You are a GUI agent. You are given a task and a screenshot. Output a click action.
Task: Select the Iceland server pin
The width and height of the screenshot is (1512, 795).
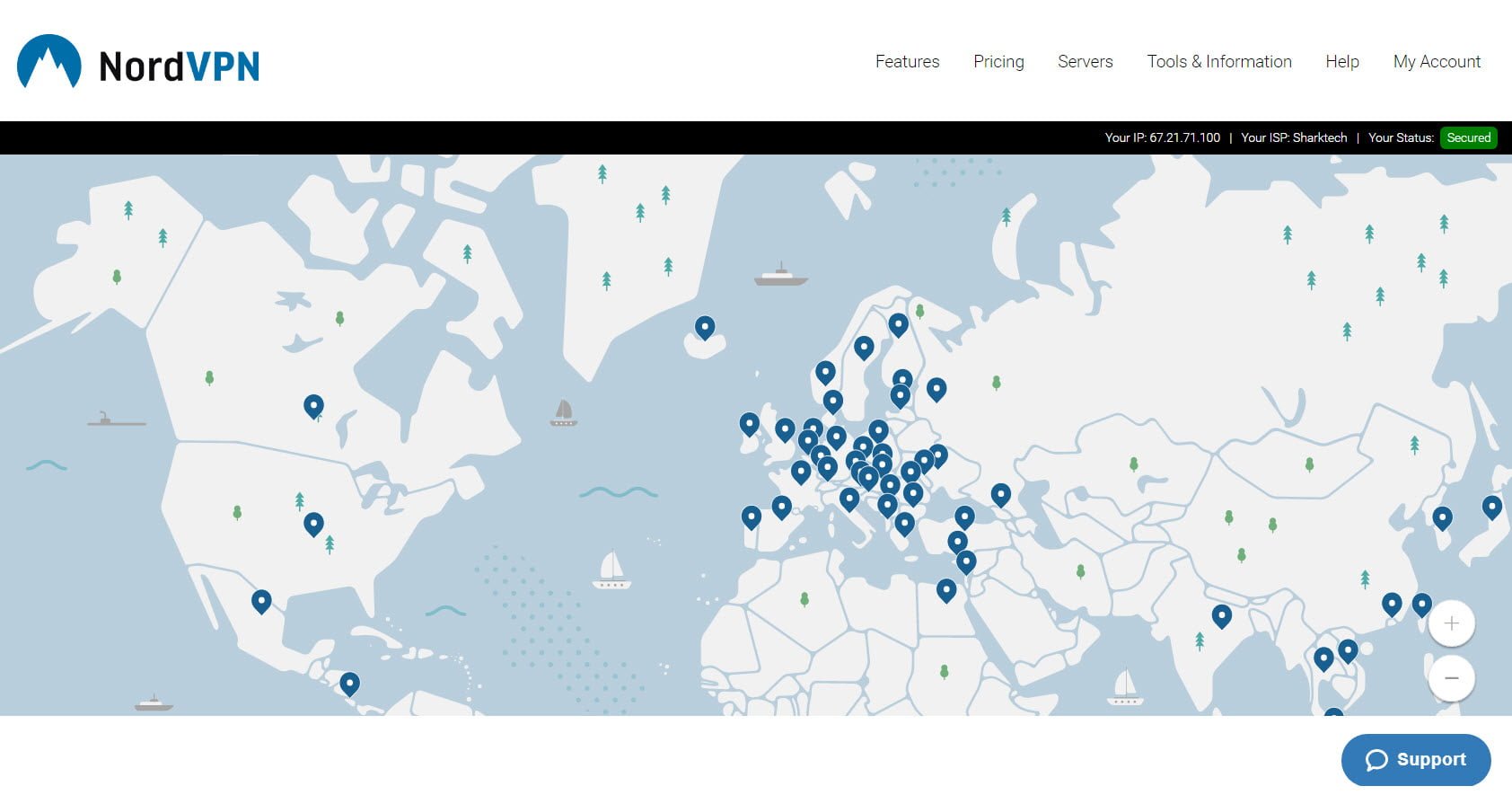705,327
